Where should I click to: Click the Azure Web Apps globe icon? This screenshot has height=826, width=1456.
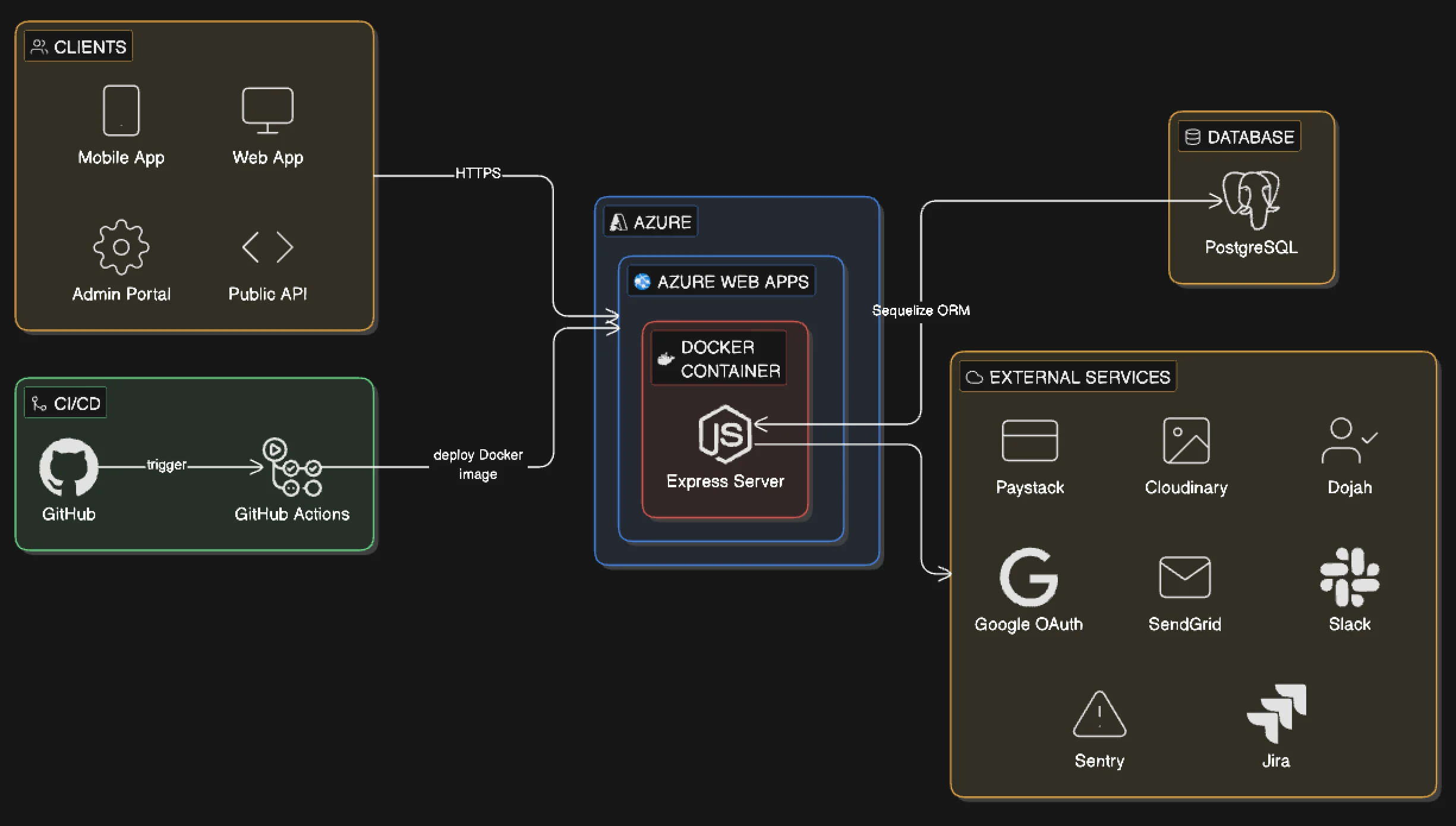pyautogui.click(x=642, y=282)
